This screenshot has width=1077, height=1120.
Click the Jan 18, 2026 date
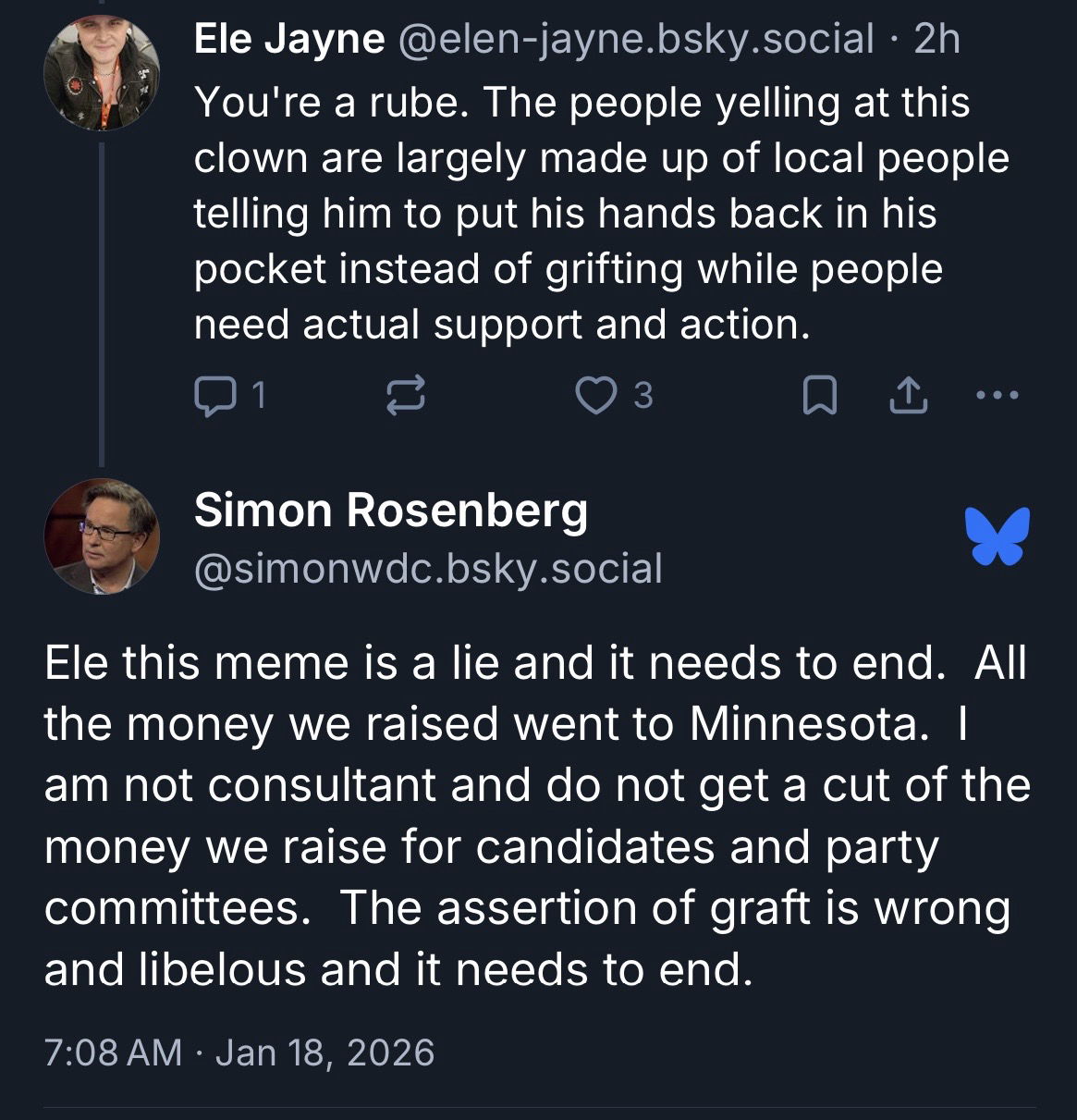pyautogui.click(x=324, y=1052)
